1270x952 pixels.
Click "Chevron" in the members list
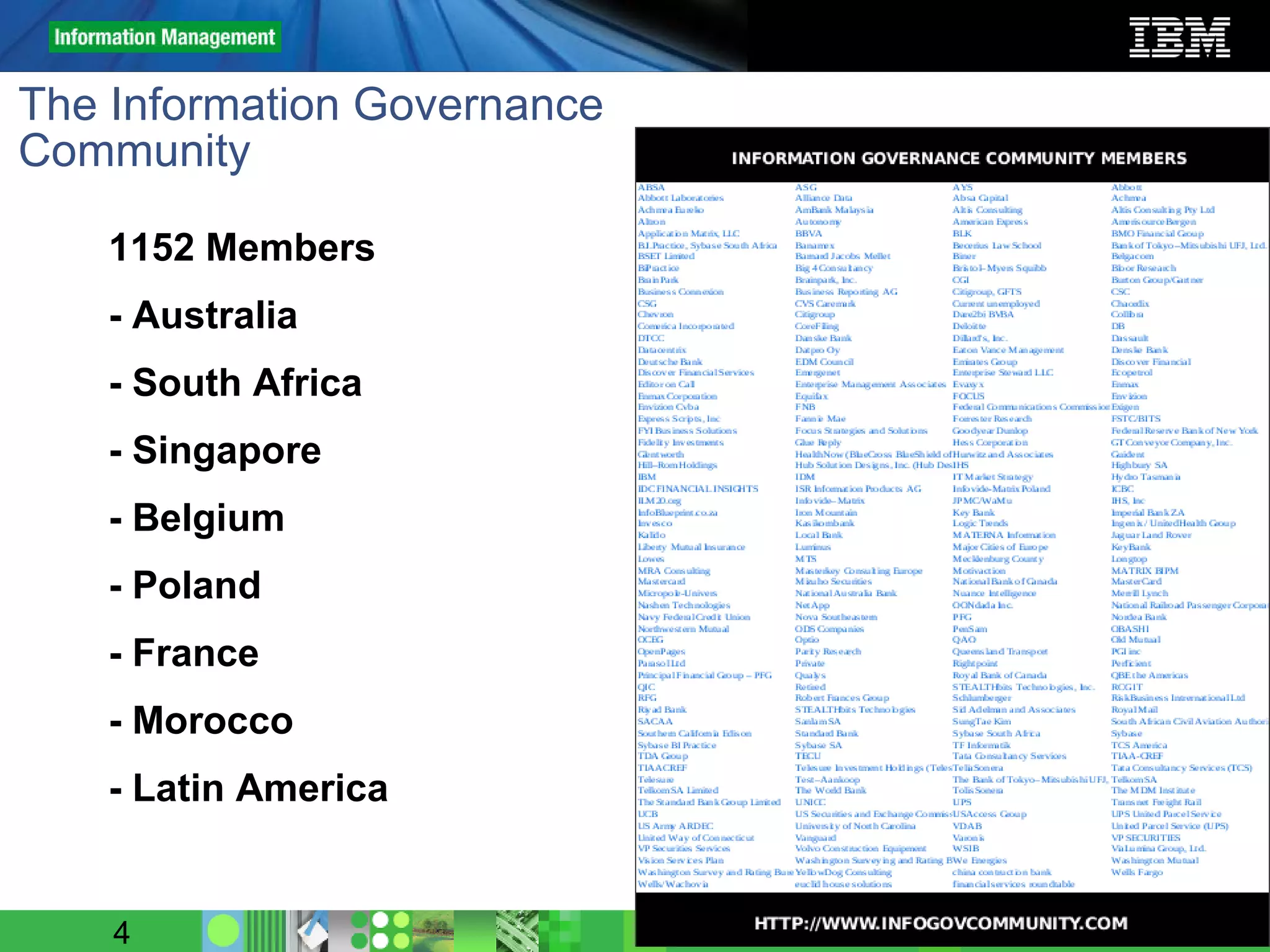655,315
